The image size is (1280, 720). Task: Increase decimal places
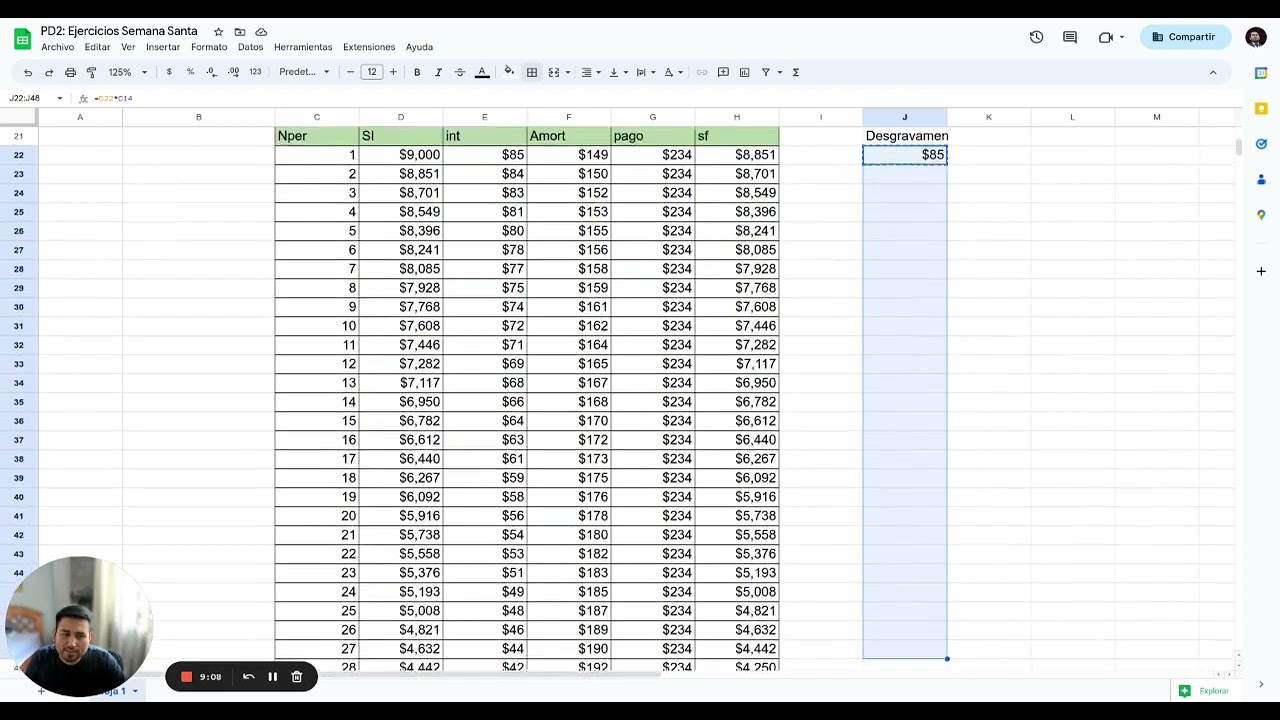233,72
